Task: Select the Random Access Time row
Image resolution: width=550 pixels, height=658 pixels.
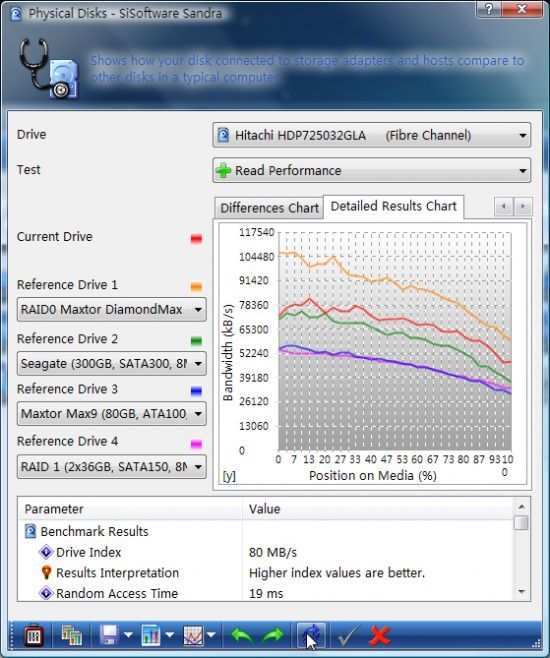Action: [266, 593]
